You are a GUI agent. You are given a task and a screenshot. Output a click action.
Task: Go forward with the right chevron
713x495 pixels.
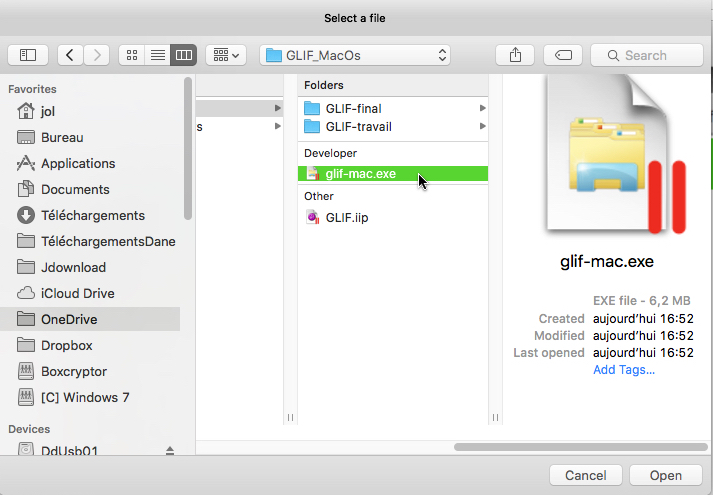pos(97,55)
